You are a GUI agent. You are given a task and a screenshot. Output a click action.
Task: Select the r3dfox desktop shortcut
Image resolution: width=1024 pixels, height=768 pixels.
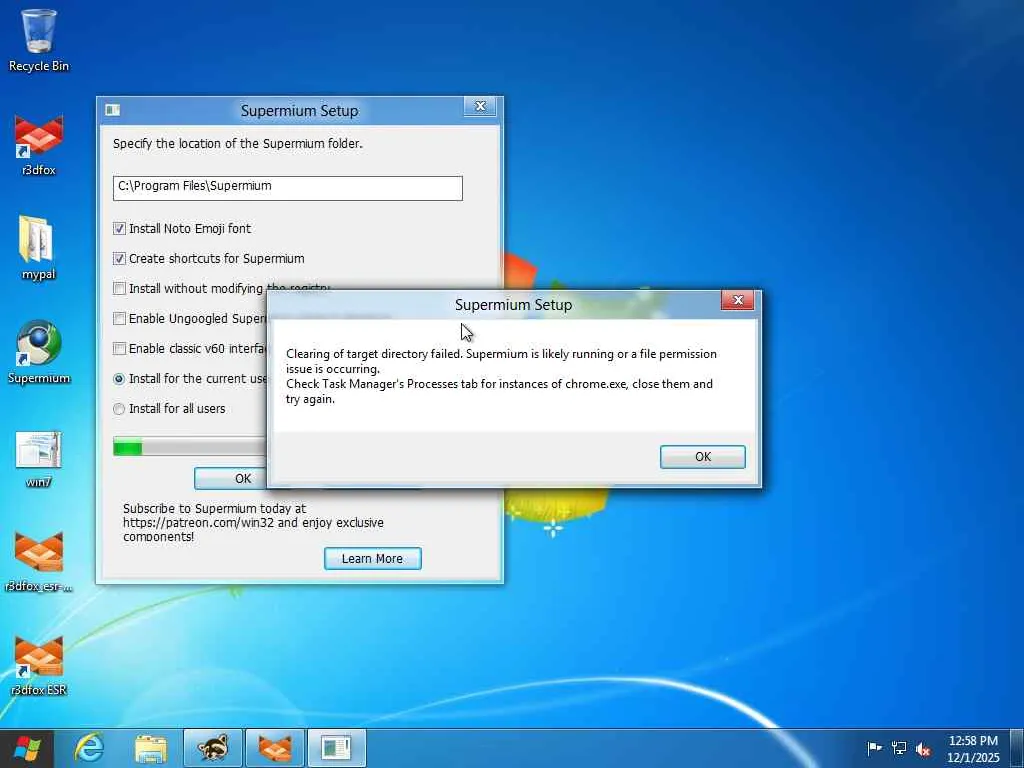point(39,144)
